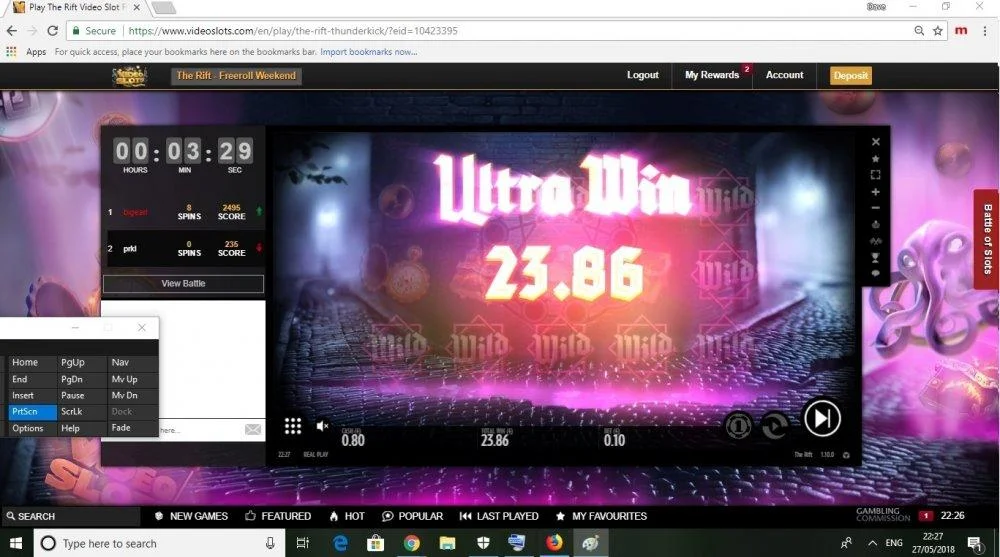Screen dimensions: 1000x557
Task: Reload the page in Chrome
Action: click(x=53, y=31)
